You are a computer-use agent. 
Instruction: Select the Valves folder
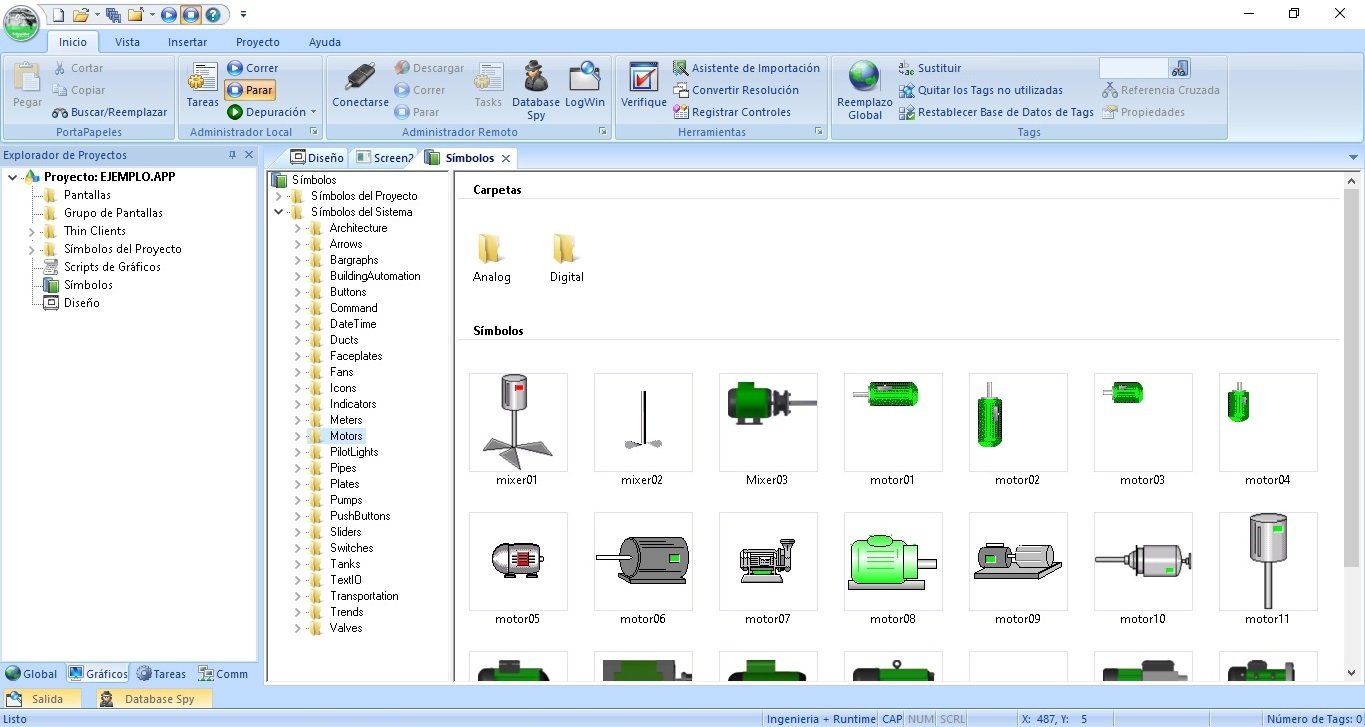[346, 628]
